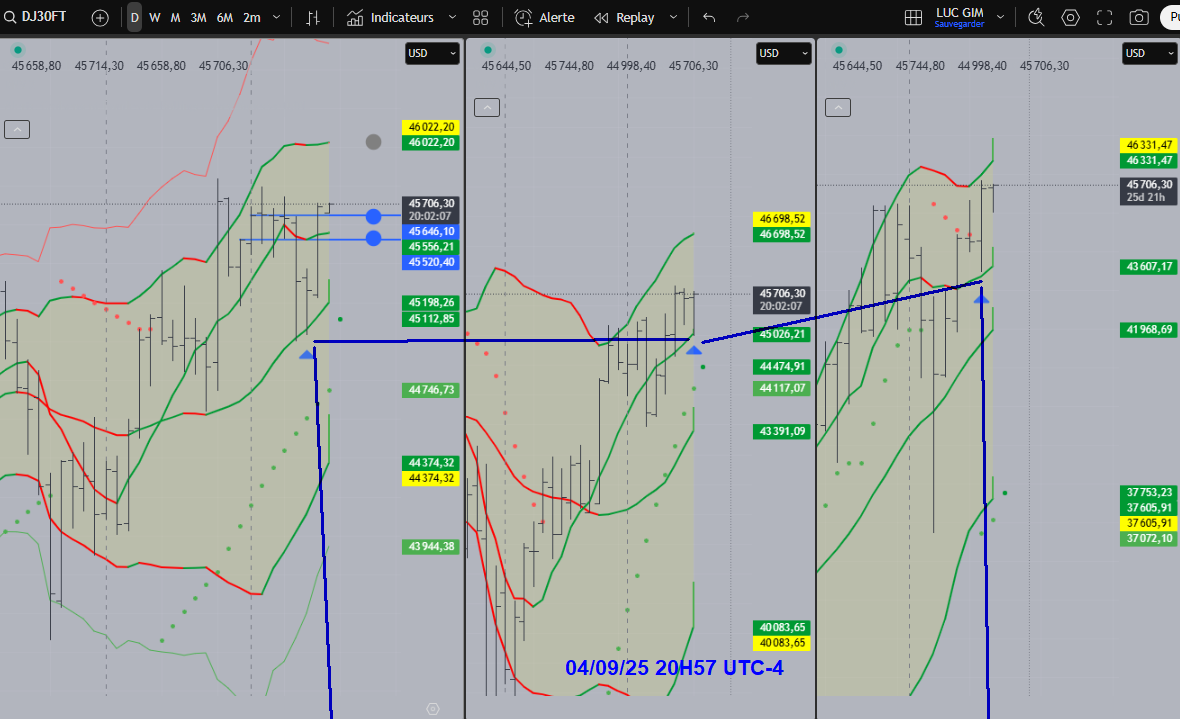Expand the layout management dropdown arrow

(1000, 17)
